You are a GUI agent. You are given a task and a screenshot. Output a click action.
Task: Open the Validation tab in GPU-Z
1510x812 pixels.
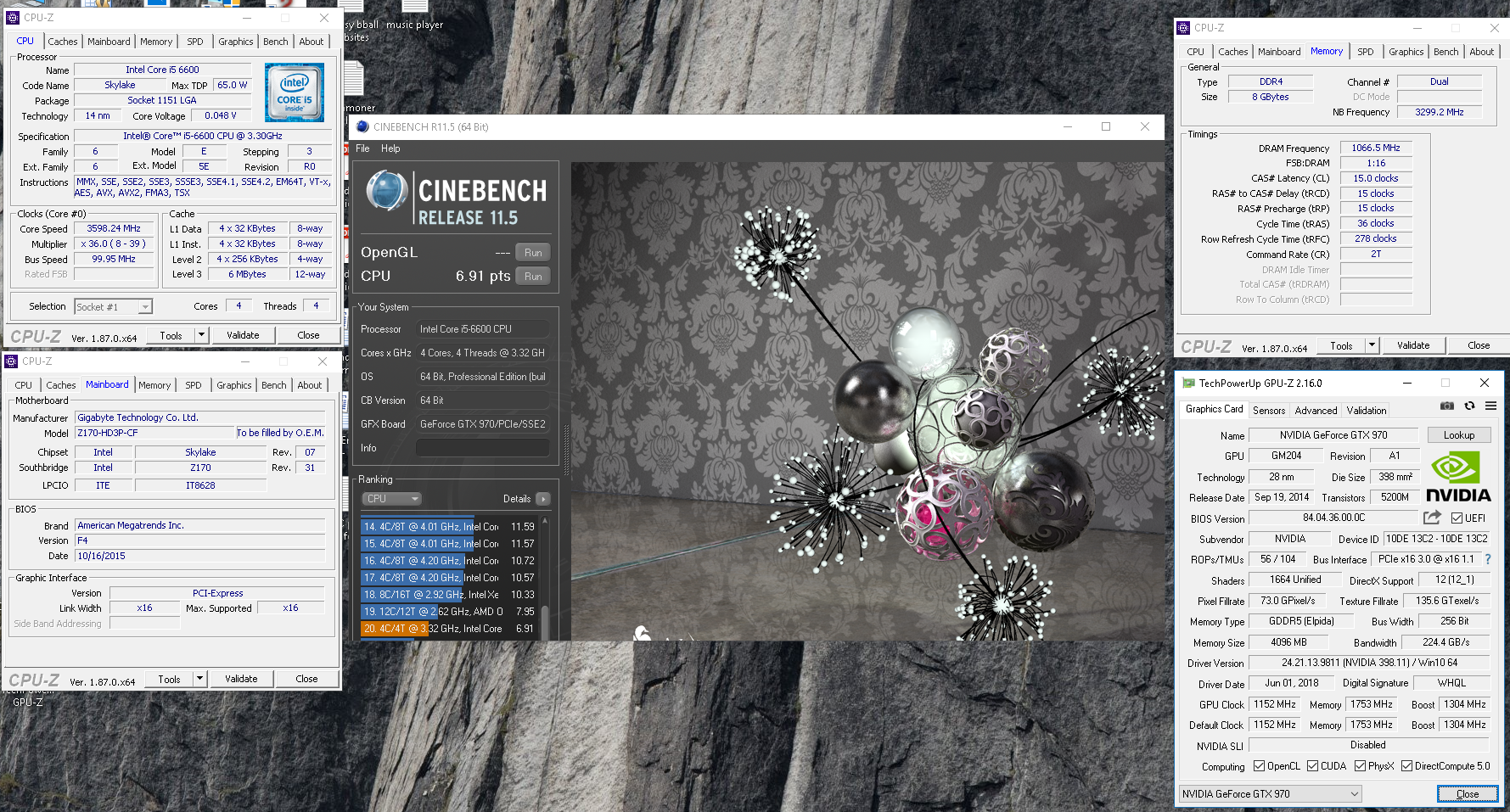pyautogui.click(x=1367, y=411)
